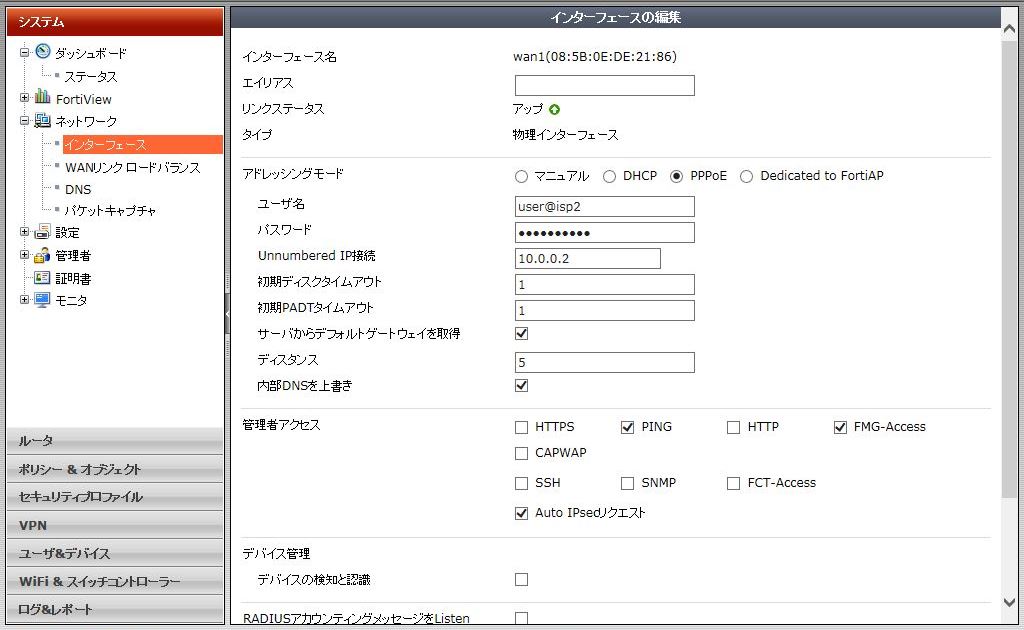This screenshot has width=1024, height=630.
Task: Select the DHCP addressing mode
Action: [x=609, y=177]
